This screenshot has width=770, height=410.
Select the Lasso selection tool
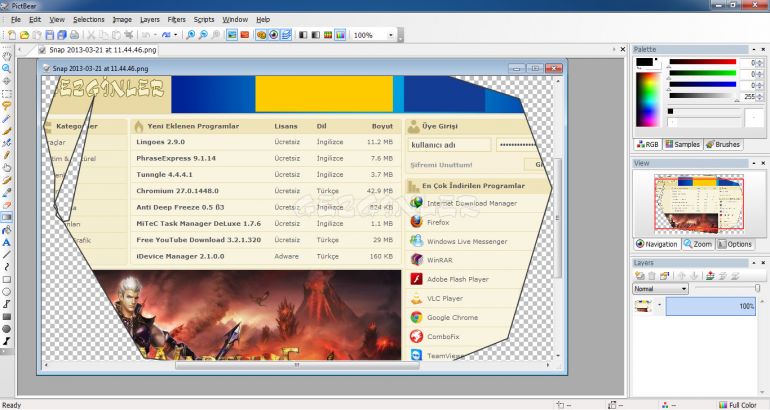click(6, 106)
